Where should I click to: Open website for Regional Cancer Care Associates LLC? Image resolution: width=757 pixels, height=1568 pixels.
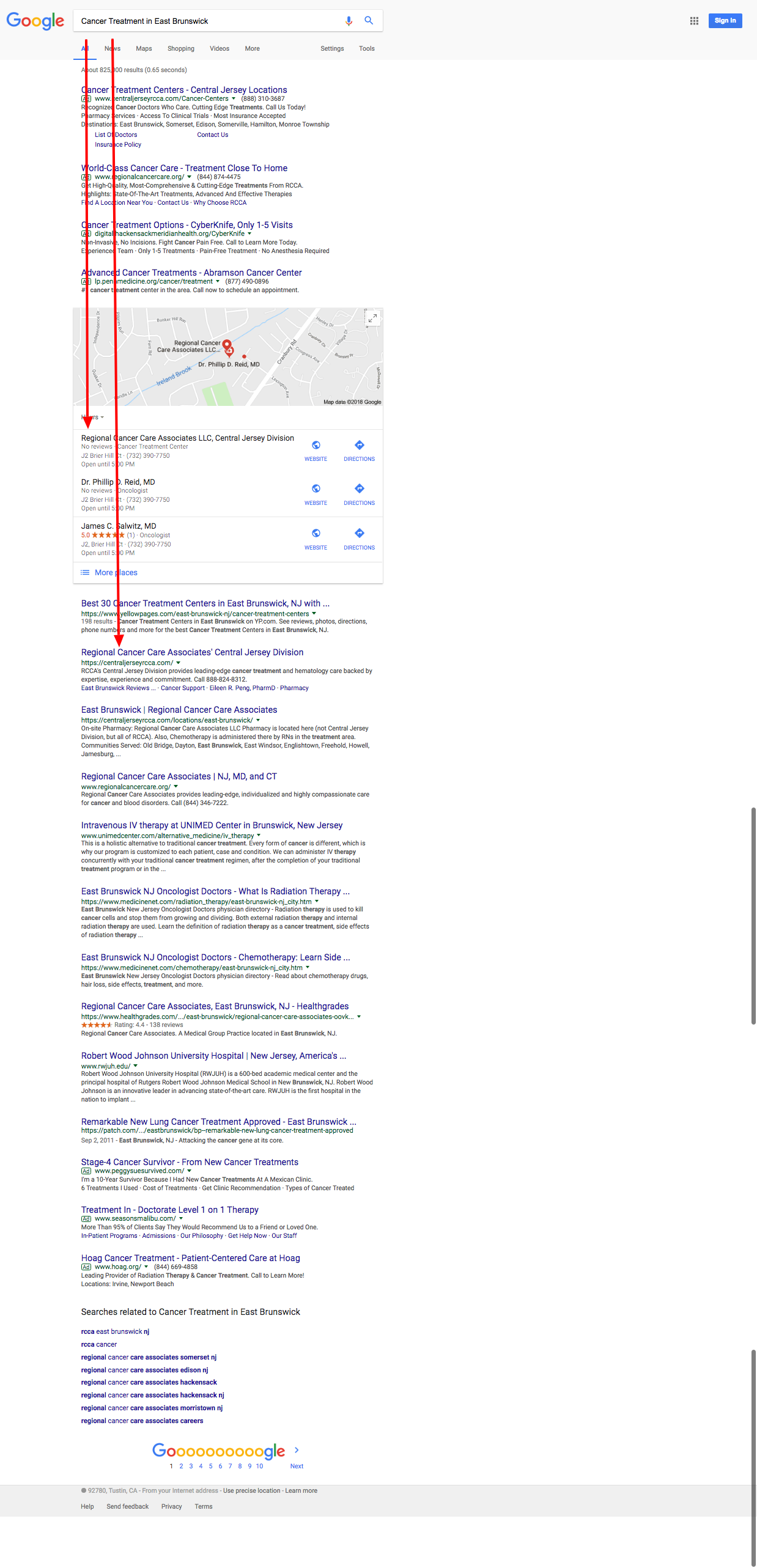pos(316,451)
